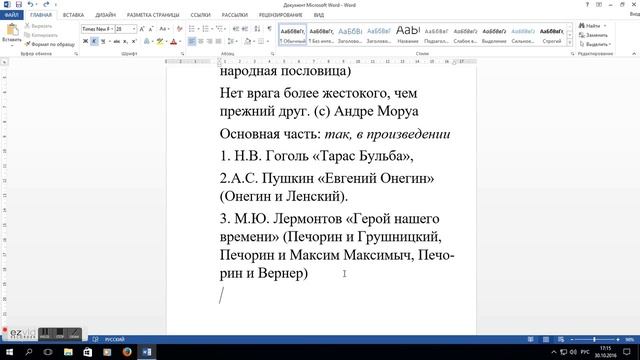This screenshot has width=640, height=360.
Task: Open the bullet list dropdown
Action: coord(198,29)
